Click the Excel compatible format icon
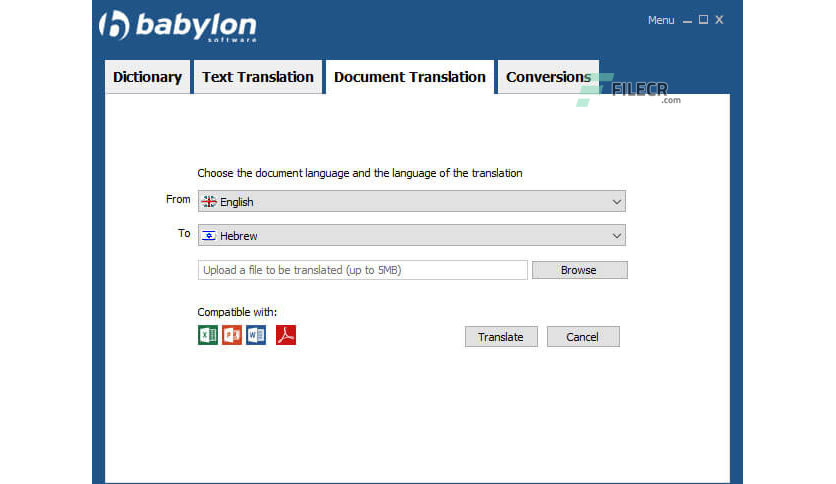The image size is (836, 484). click(x=208, y=335)
